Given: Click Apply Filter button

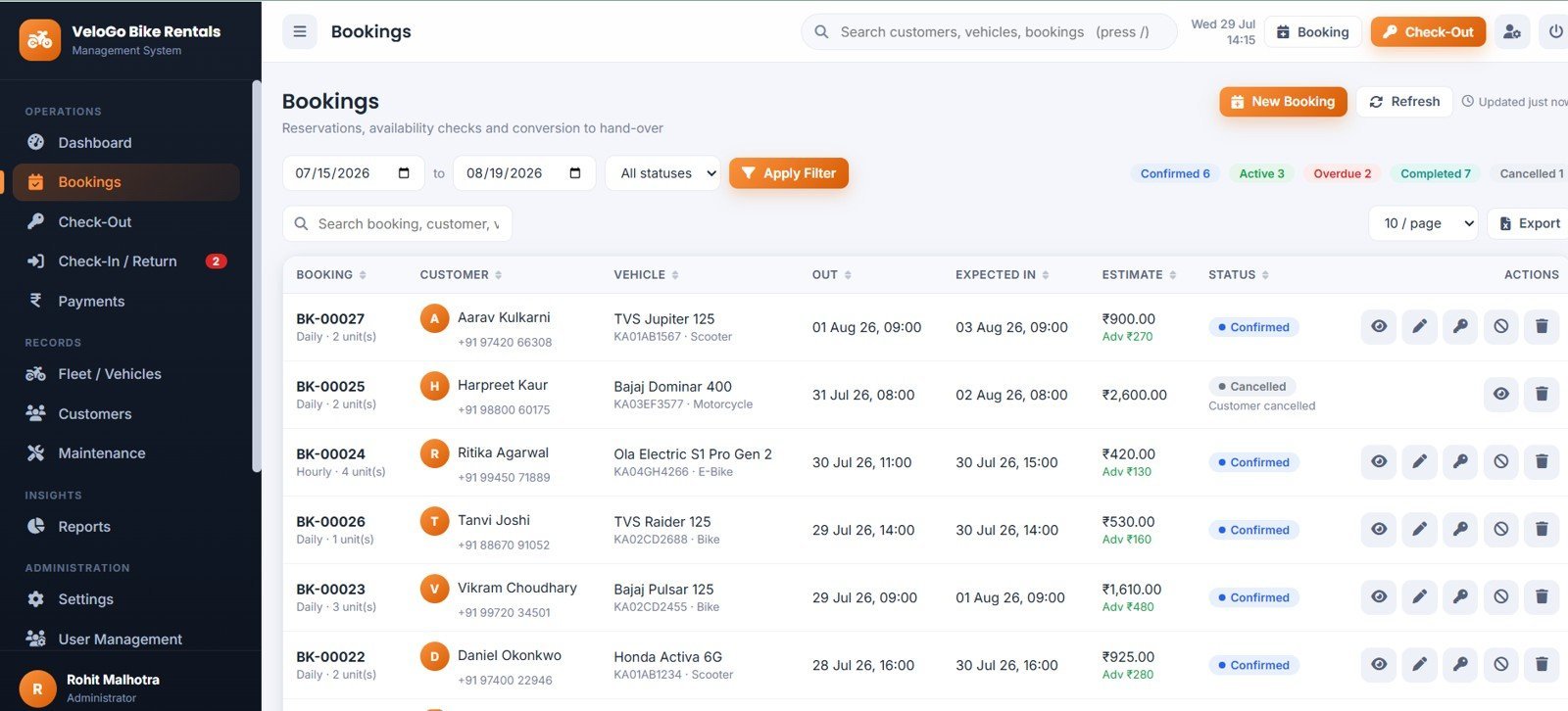Looking at the screenshot, I should (789, 173).
